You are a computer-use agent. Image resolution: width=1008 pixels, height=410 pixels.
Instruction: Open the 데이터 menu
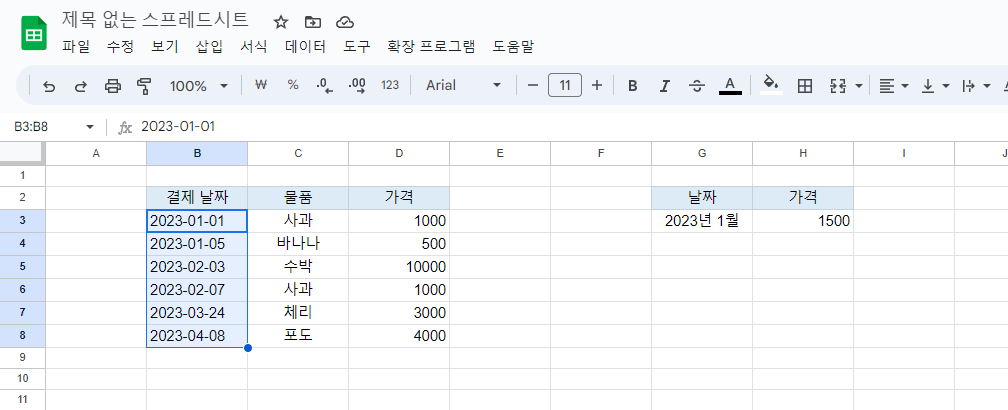coord(305,46)
